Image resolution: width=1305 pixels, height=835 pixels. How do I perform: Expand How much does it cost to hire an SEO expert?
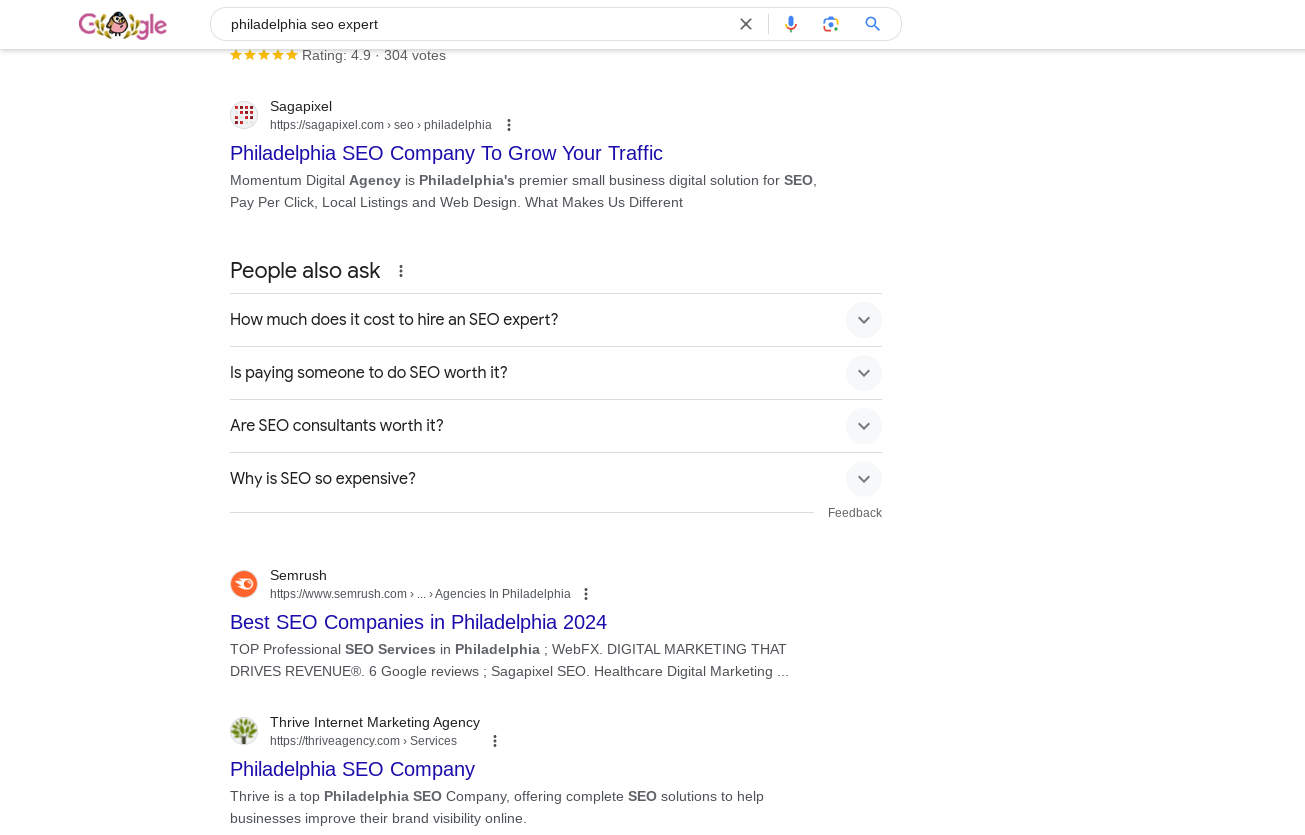(864, 320)
